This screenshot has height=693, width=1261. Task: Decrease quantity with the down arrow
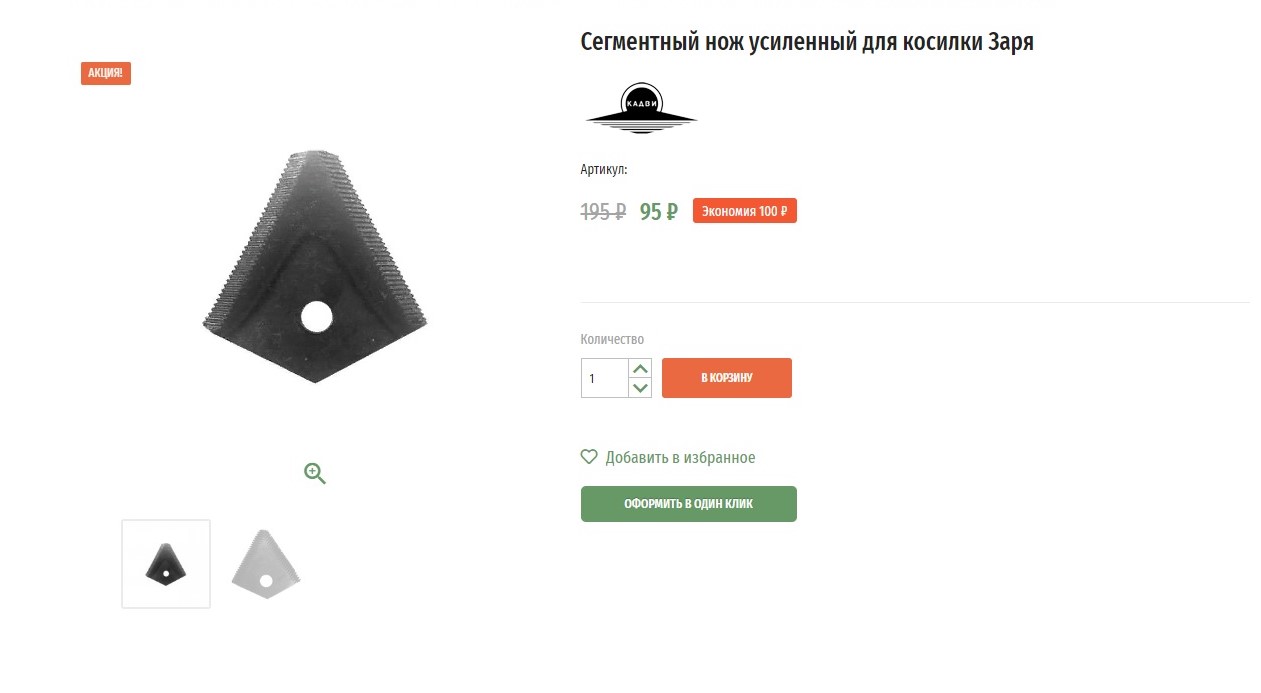(x=641, y=388)
